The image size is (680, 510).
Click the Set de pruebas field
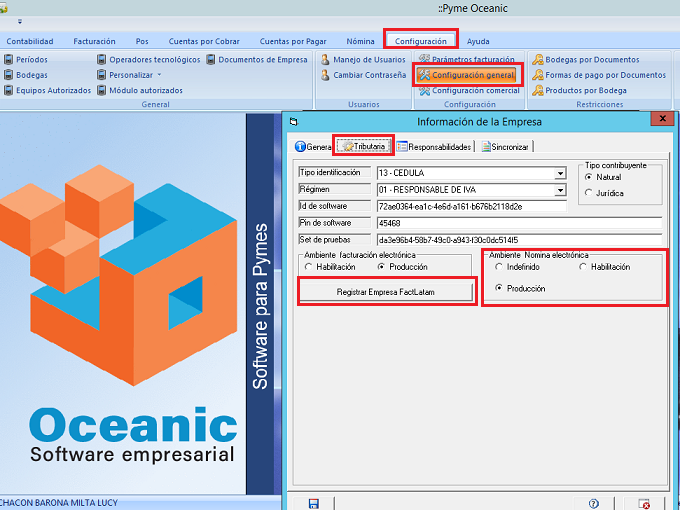(x=520, y=240)
